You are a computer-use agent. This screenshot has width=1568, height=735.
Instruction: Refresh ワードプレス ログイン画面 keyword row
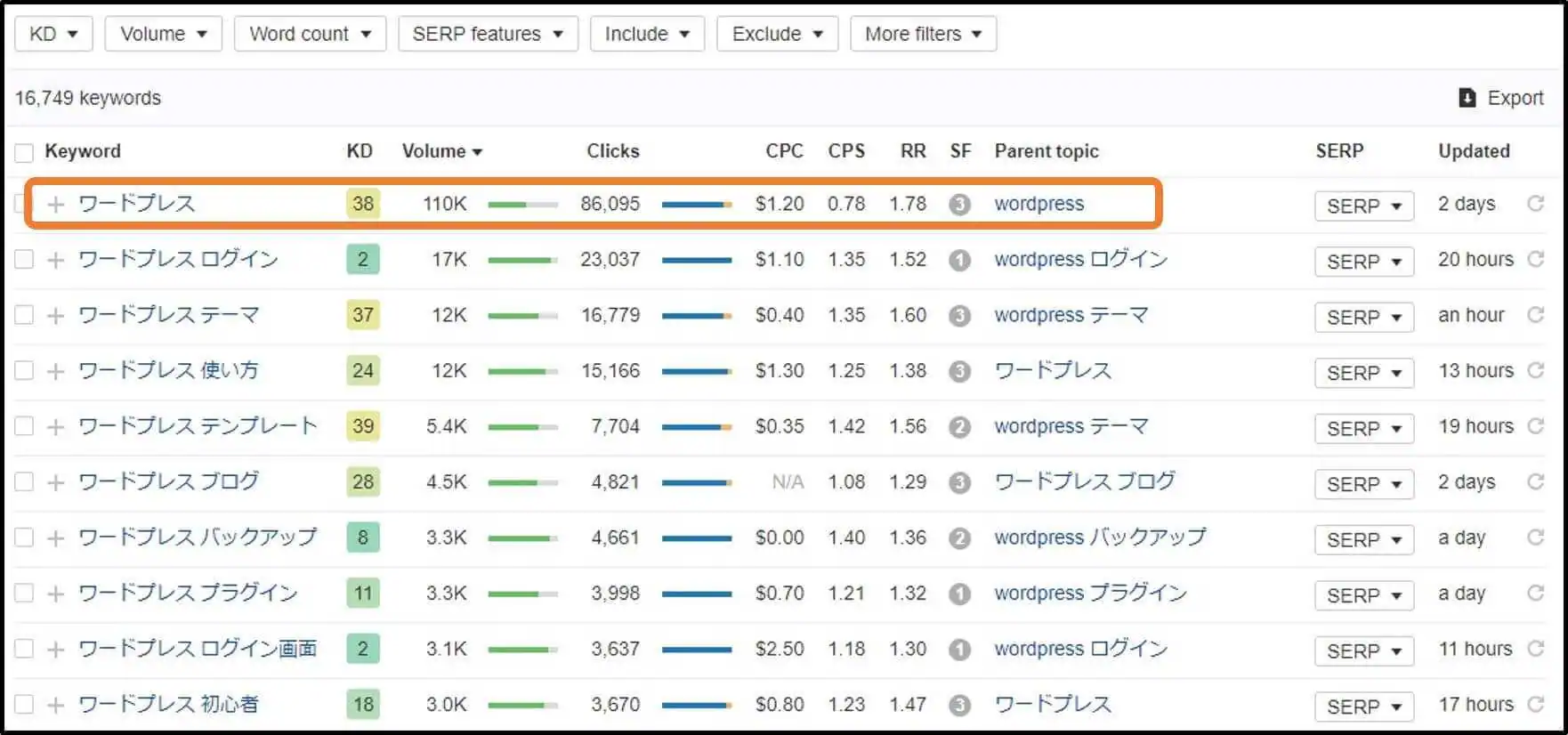(1535, 648)
